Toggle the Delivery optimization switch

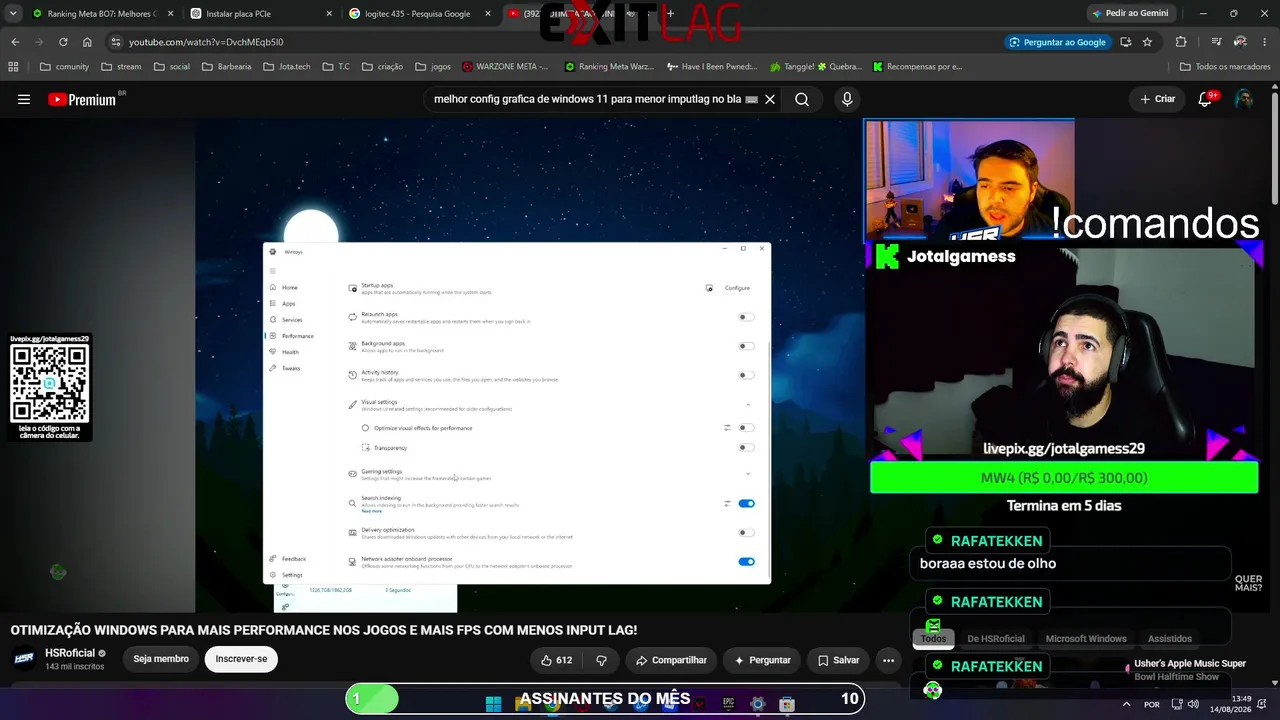[x=746, y=533]
